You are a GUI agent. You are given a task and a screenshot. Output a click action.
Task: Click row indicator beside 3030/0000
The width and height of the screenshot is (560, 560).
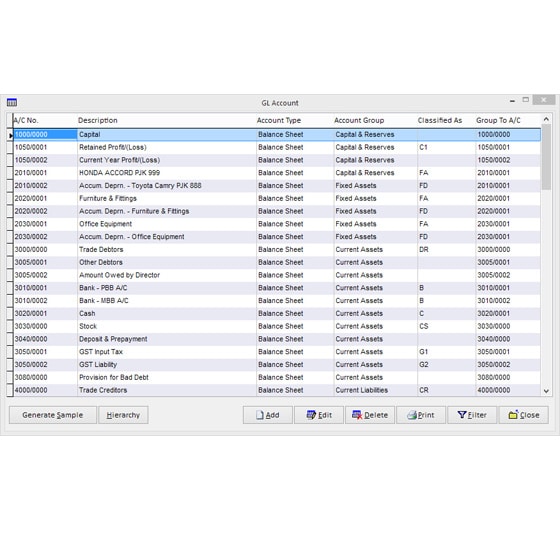[x=10, y=326]
